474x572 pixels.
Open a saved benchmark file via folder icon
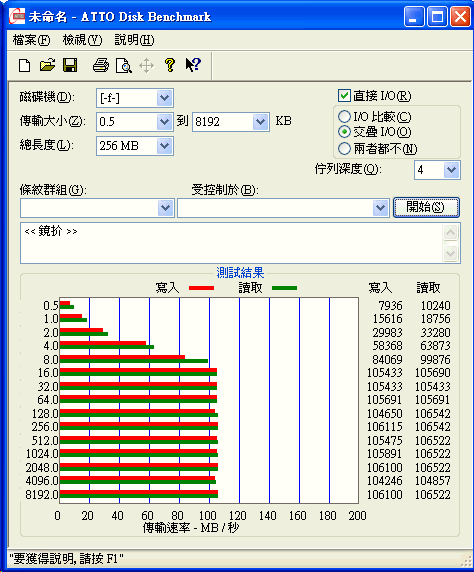click(x=47, y=66)
